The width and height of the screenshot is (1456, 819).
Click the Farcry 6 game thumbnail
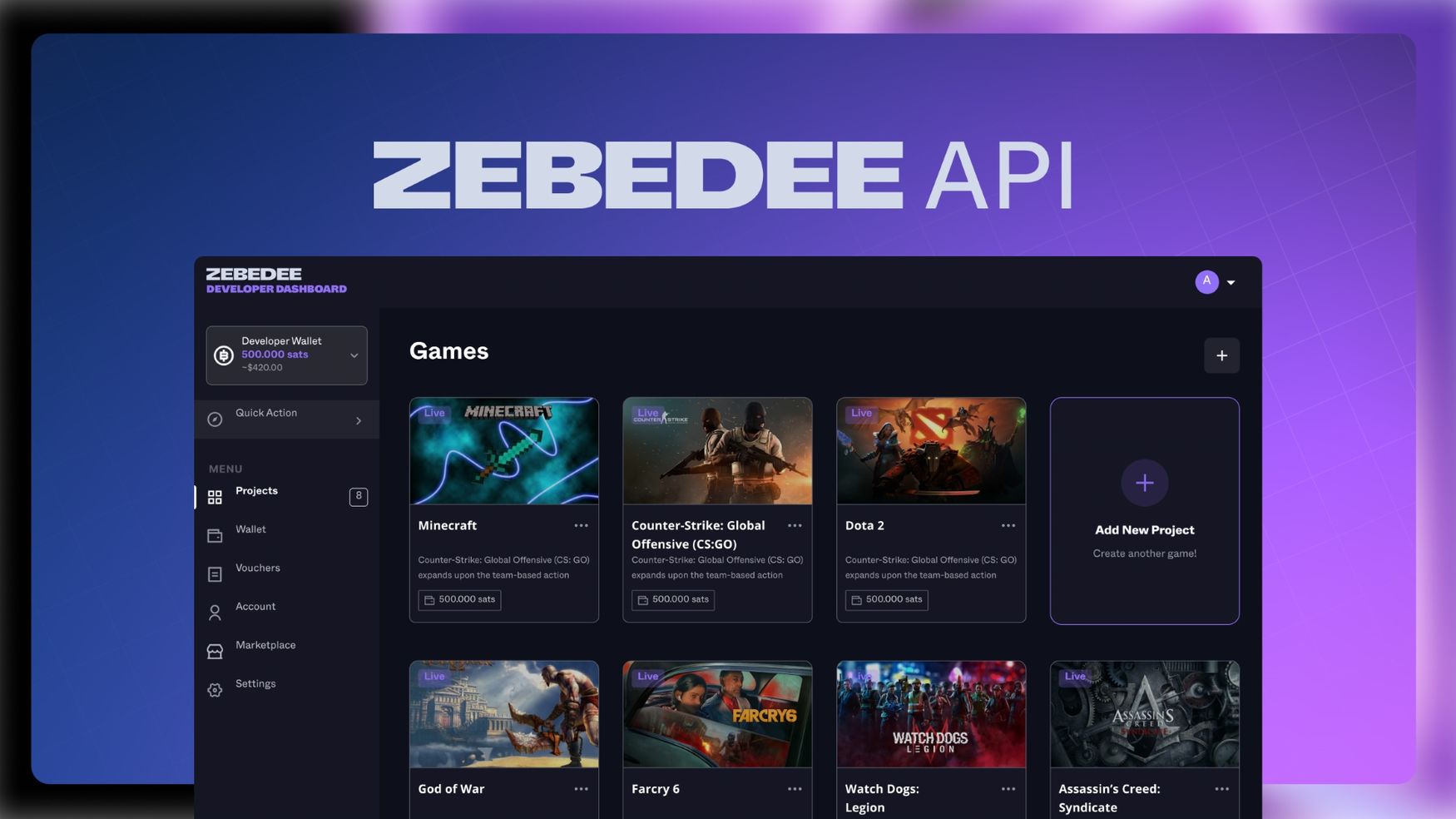[717, 713]
